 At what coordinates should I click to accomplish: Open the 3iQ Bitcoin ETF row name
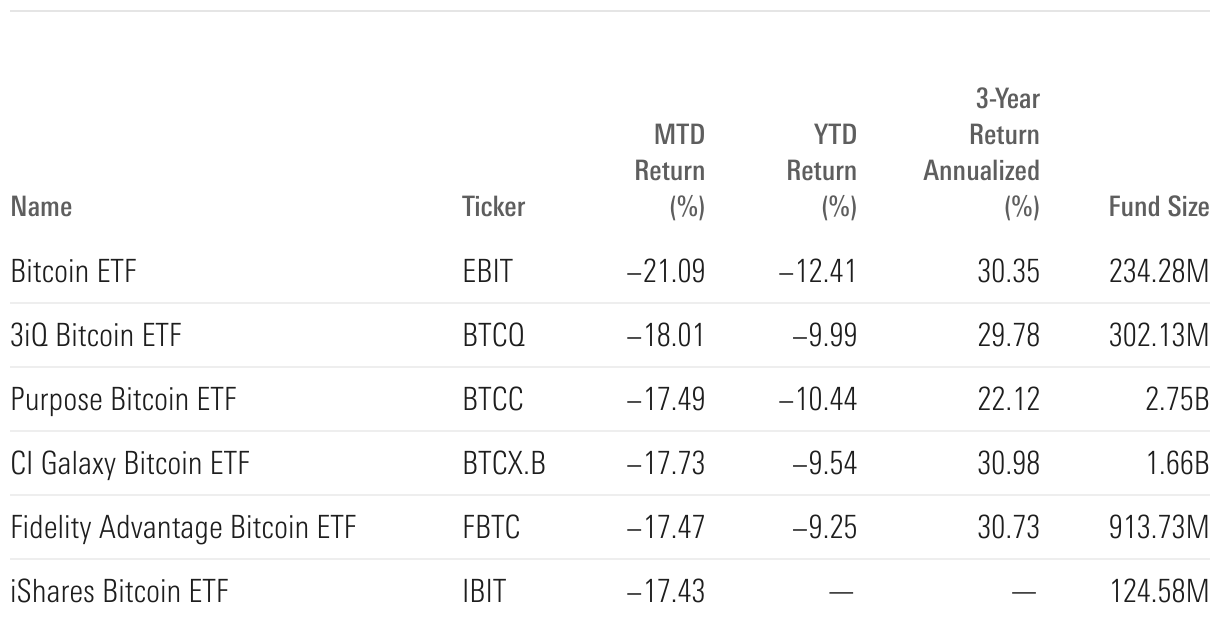pos(96,335)
